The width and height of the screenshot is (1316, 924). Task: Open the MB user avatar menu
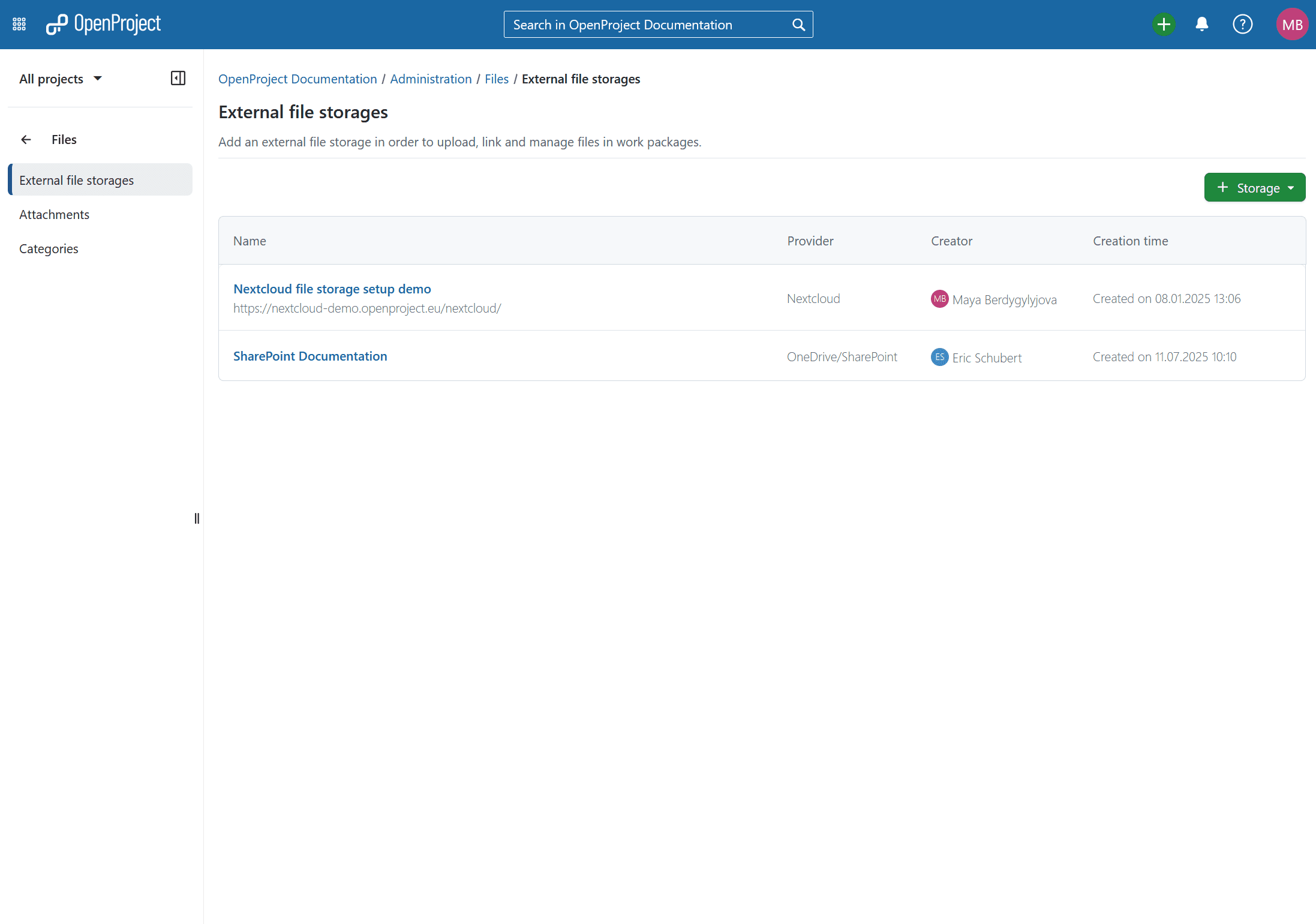1292,25
